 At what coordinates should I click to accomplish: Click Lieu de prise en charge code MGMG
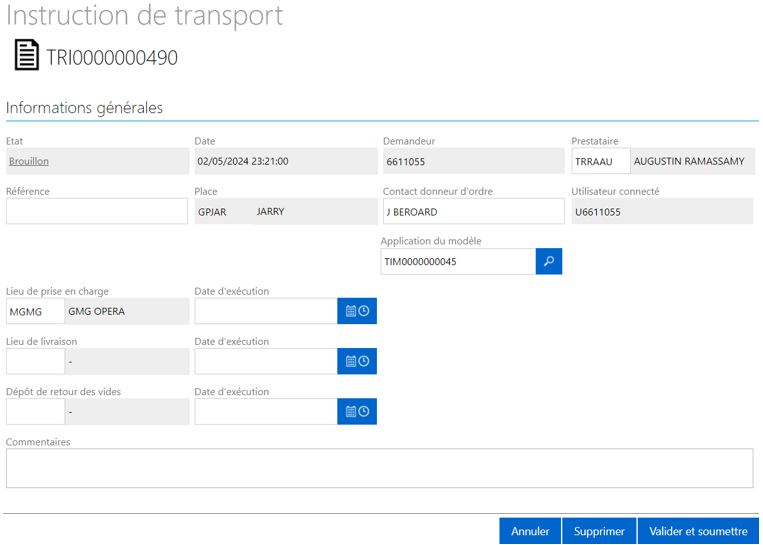coord(36,311)
